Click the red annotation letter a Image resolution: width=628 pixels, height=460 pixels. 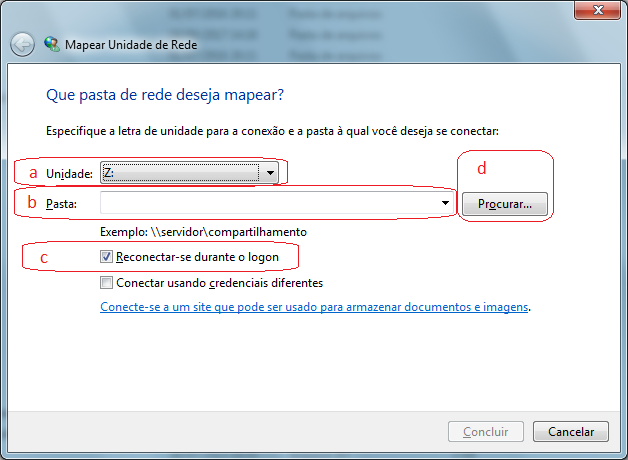click(33, 173)
